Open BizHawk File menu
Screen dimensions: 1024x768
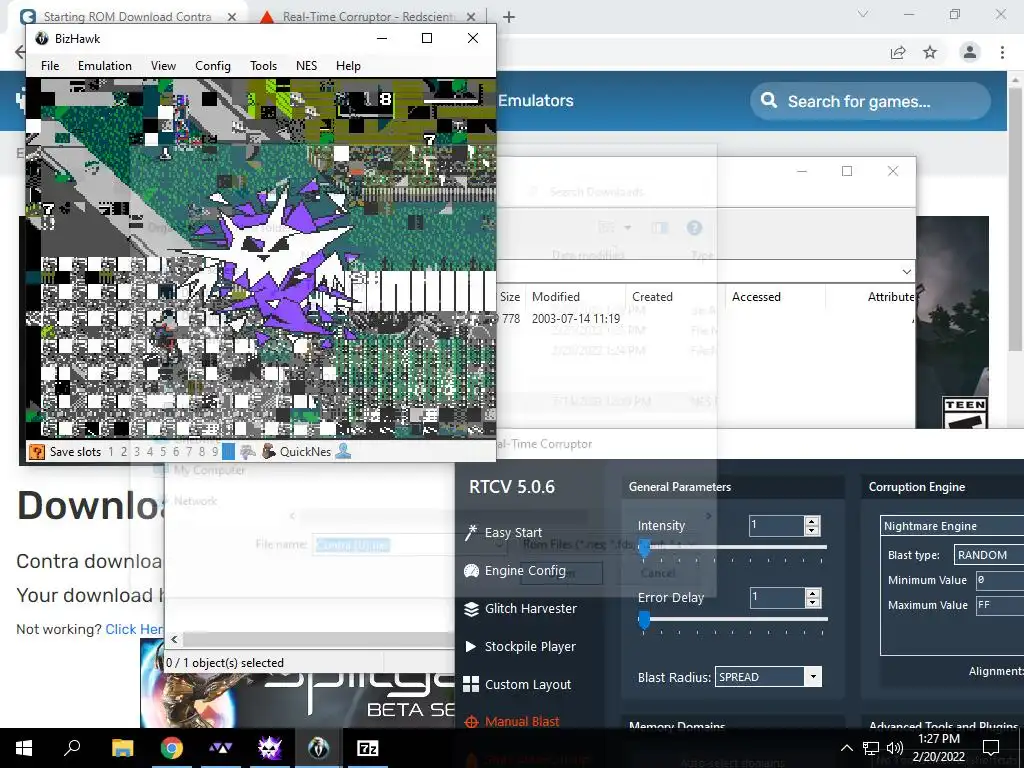coord(50,65)
